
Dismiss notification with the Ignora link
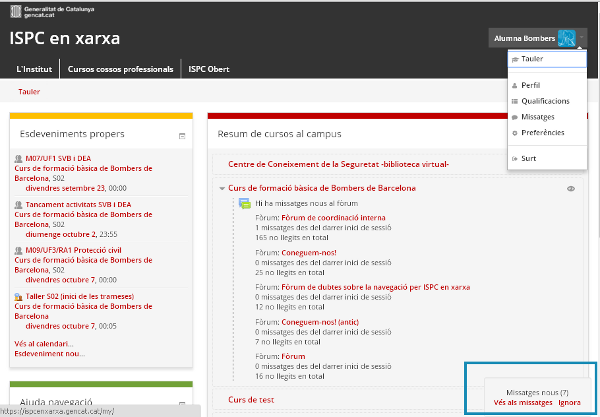pos(569,402)
